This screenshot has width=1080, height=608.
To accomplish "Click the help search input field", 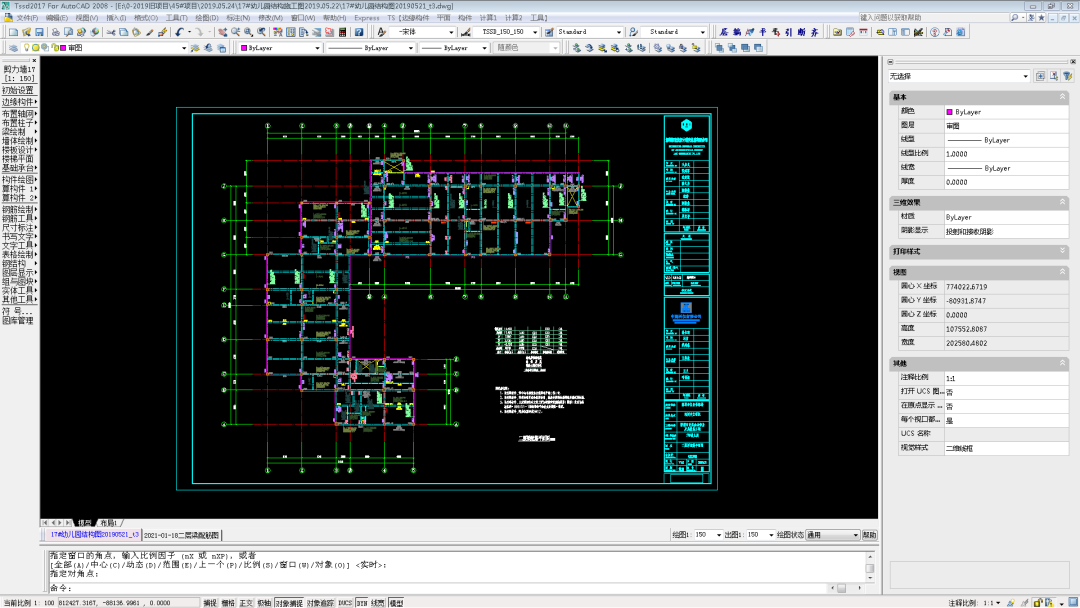I will coord(918,18).
